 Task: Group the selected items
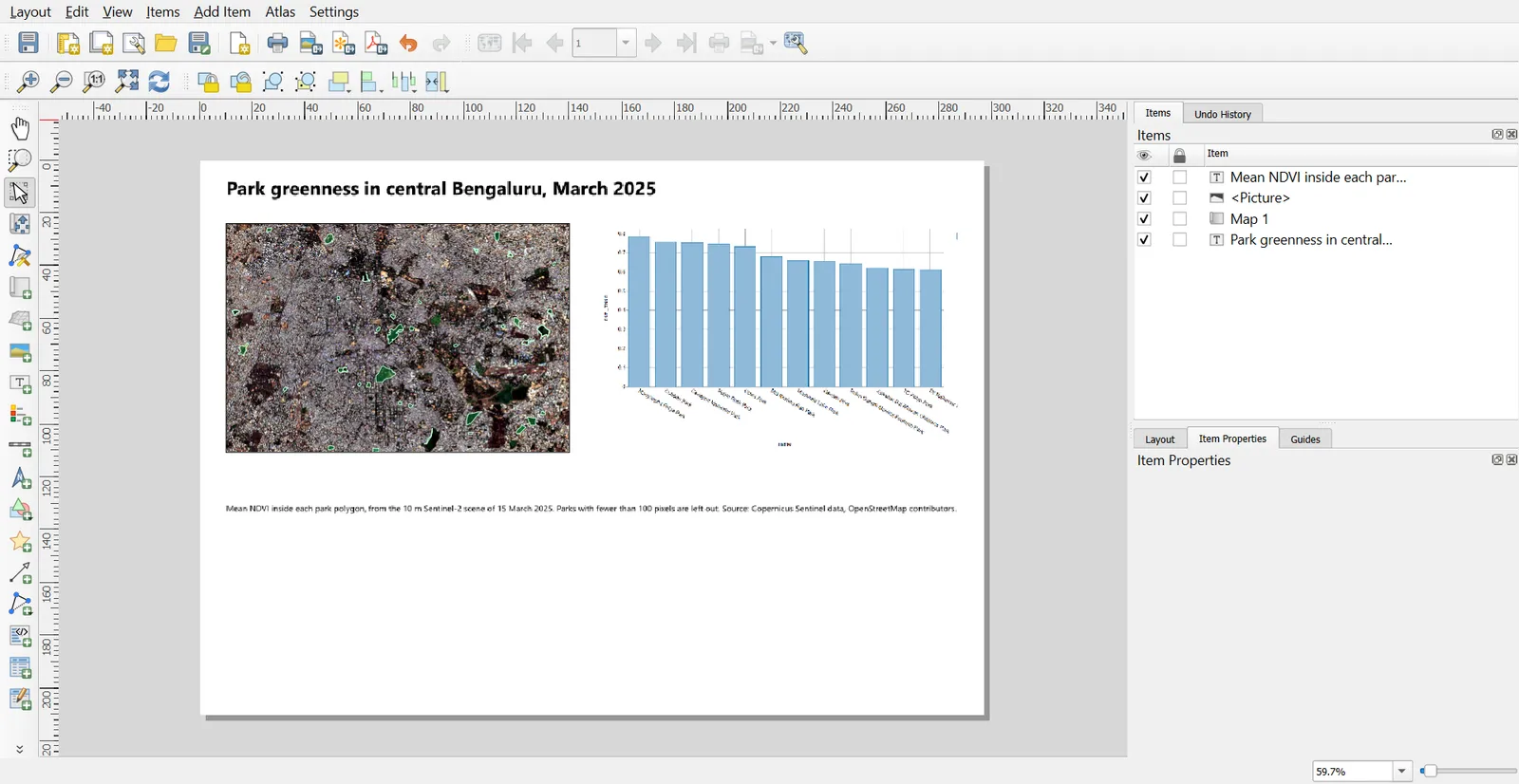tap(273, 82)
